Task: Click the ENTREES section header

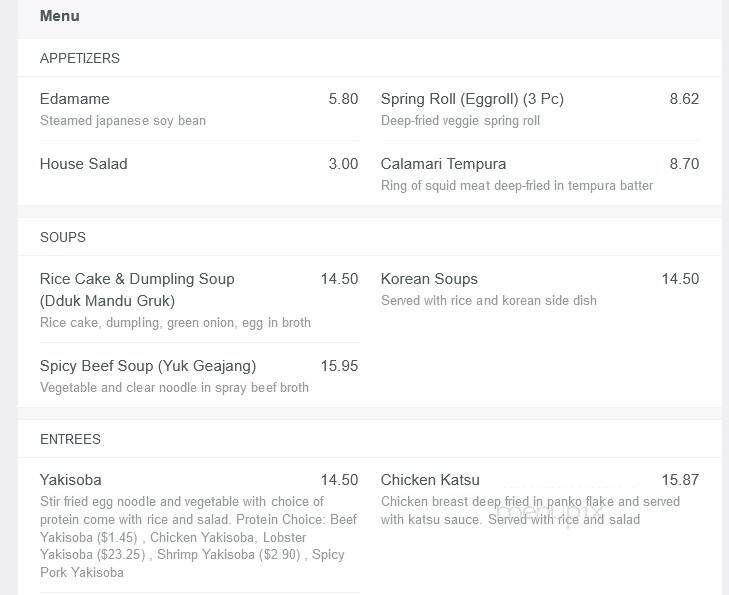Action: (70, 439)
